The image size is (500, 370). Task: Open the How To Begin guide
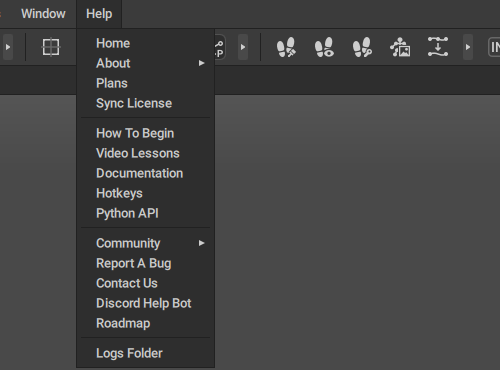pyautogui.click(x=145, y=133)
